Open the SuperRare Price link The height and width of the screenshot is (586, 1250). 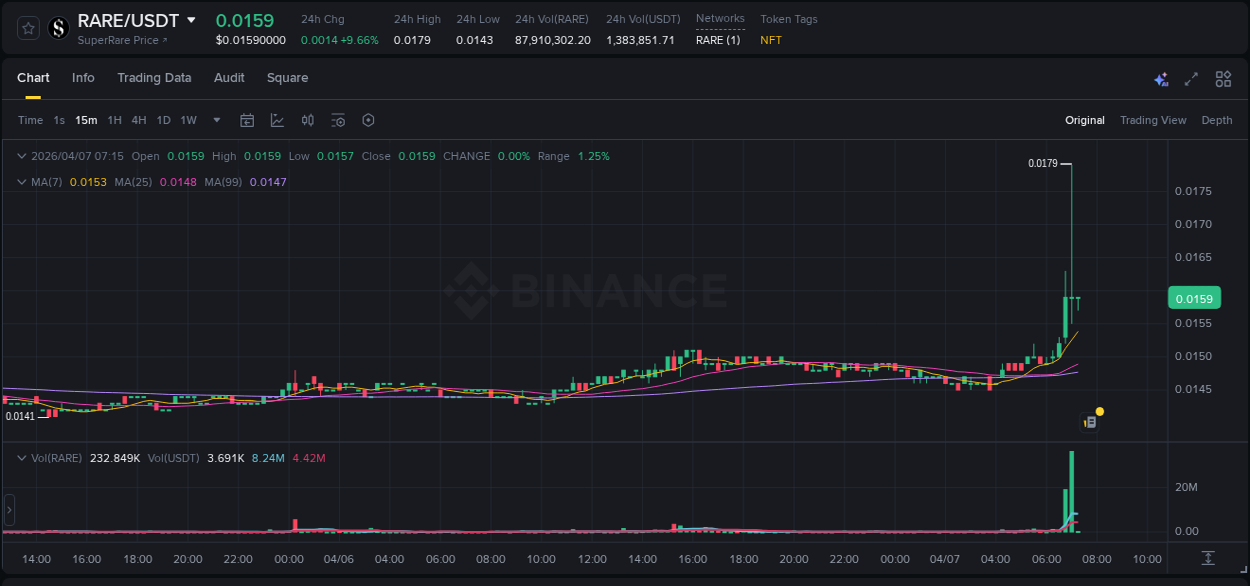[119, 40]
